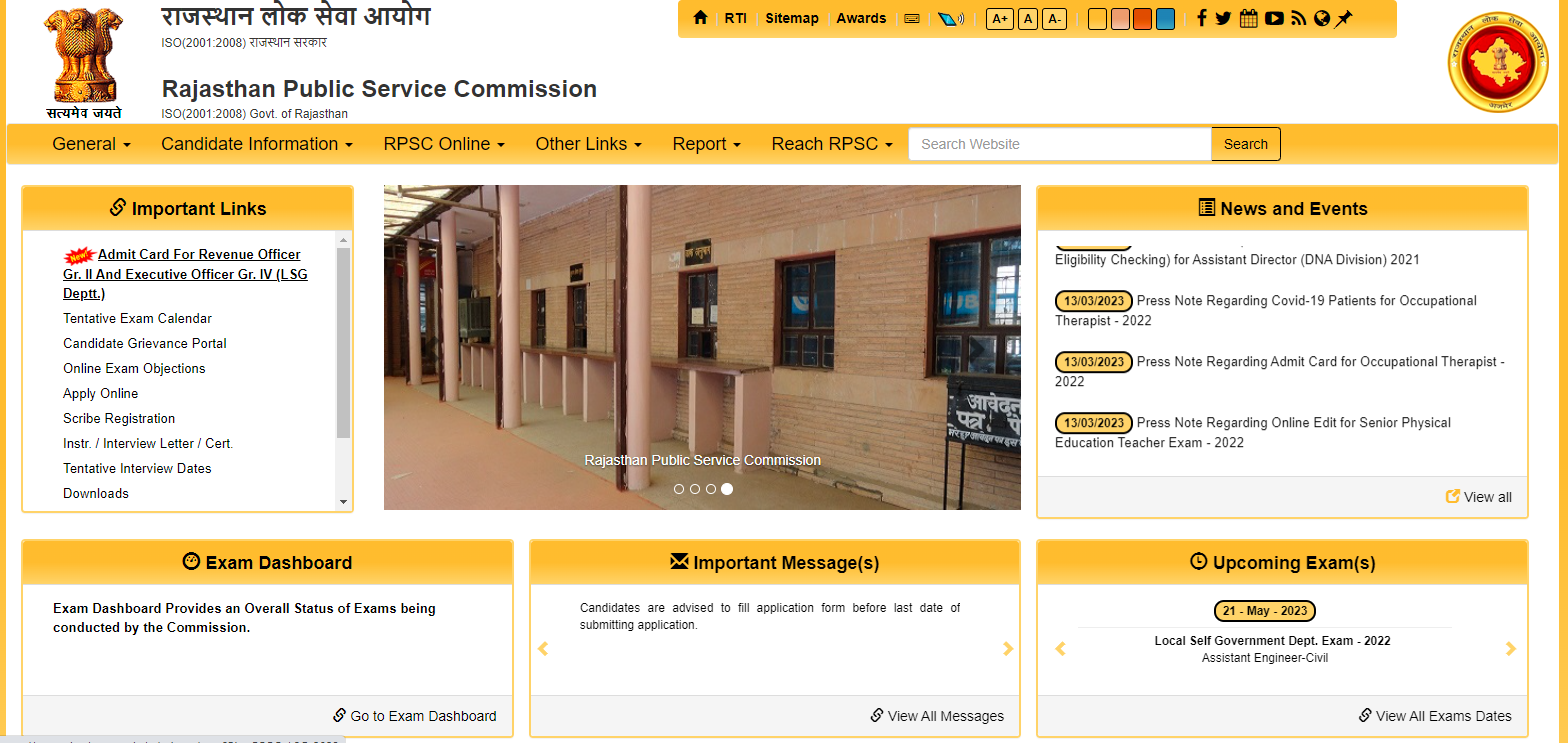Image resolution: width=1568 pixels, height=743 pixels.
Task: Open Candidate Grievance Portal link
Action: point(145,343)
